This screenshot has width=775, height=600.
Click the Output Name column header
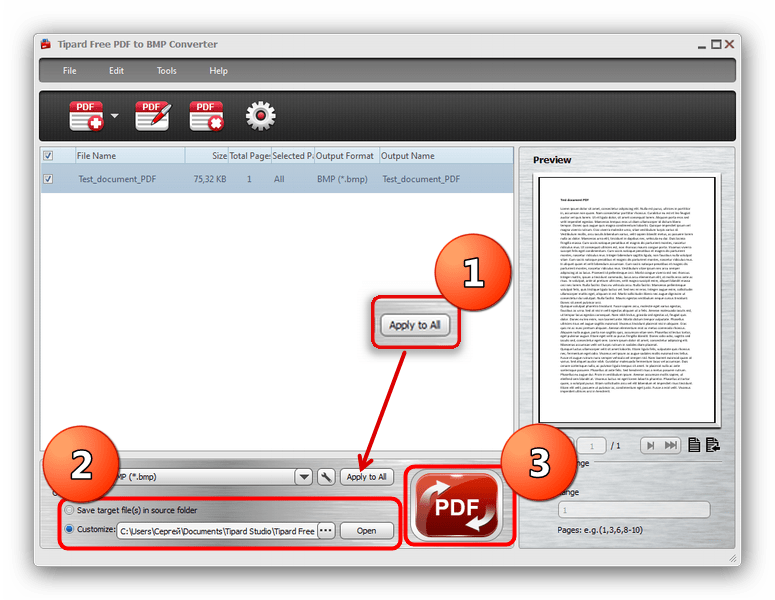click(x=446, y=156)
